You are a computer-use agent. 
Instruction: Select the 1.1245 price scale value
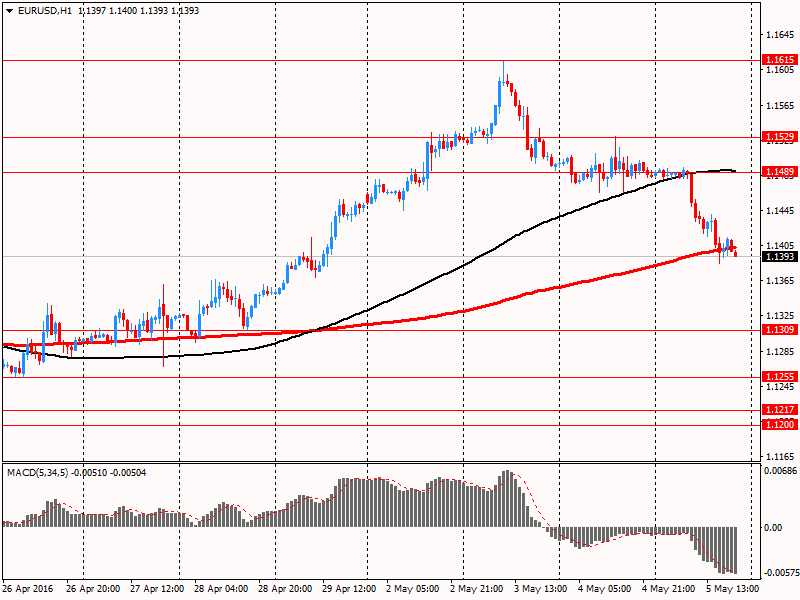(x=780, y=387)
